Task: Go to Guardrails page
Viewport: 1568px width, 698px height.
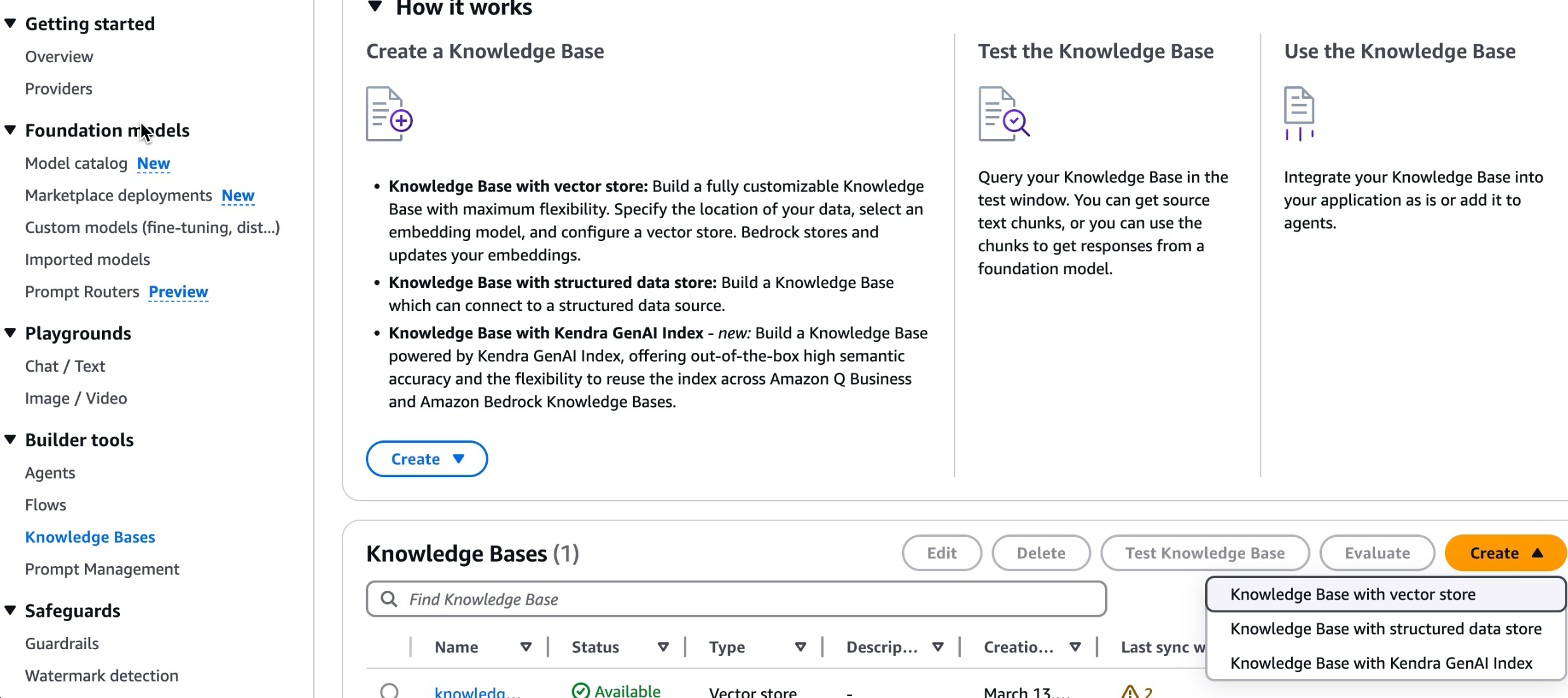Action: pyautogui.click(x=62, y=643)
